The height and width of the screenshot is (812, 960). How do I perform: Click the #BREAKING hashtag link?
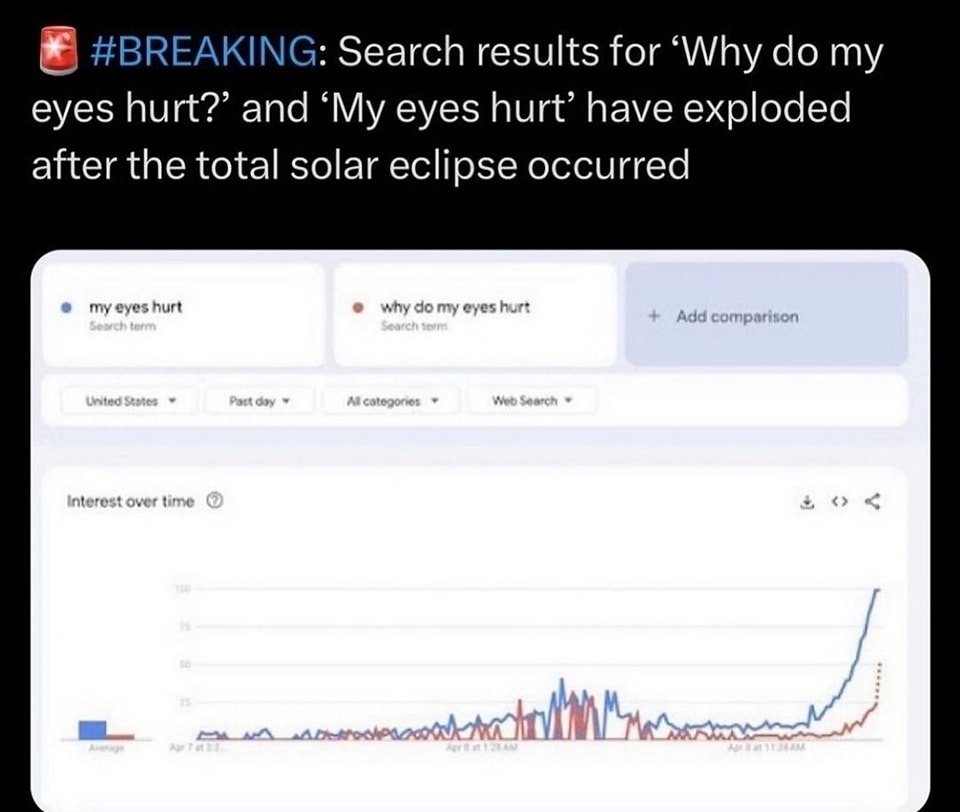(x=203, y=51)
